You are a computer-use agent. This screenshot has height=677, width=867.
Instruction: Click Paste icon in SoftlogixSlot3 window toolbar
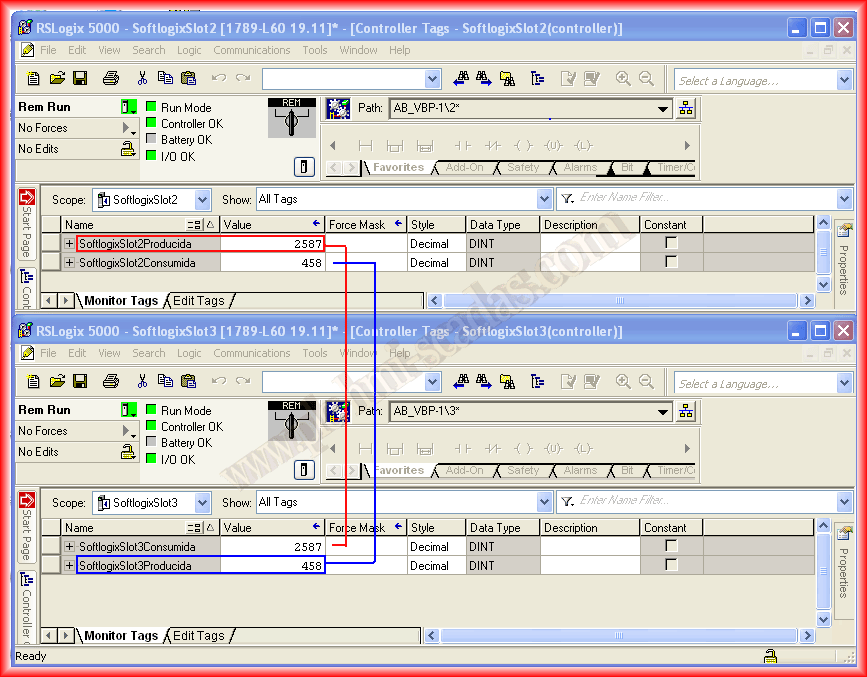point(187,381)
